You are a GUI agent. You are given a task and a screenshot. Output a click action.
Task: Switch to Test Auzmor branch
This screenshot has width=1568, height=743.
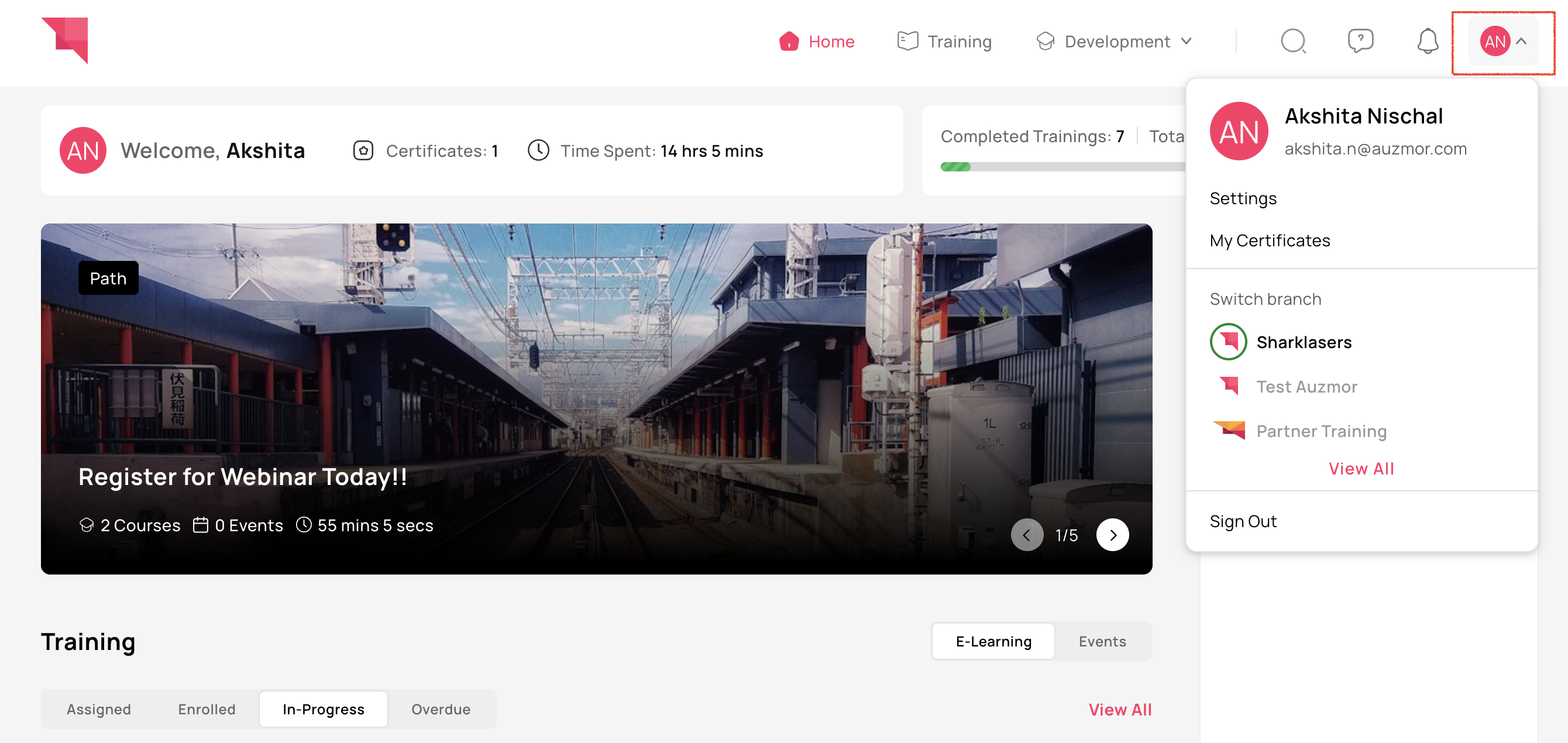tap(1306, 386)
